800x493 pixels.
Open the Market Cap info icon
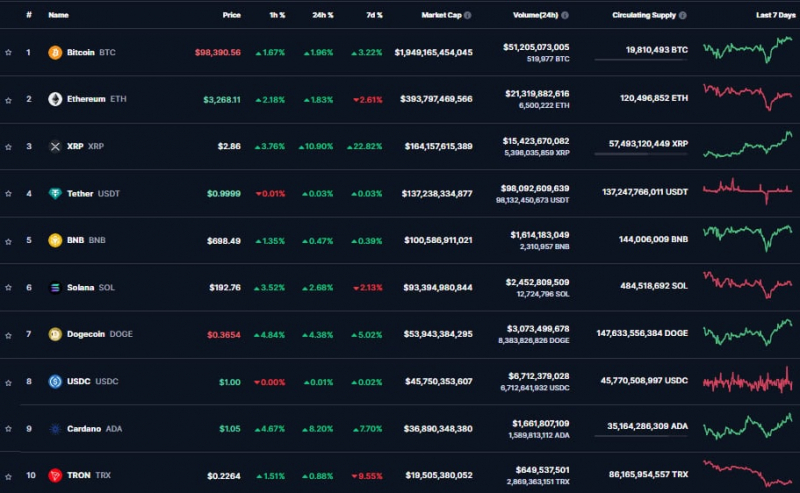tap(468, 15)
